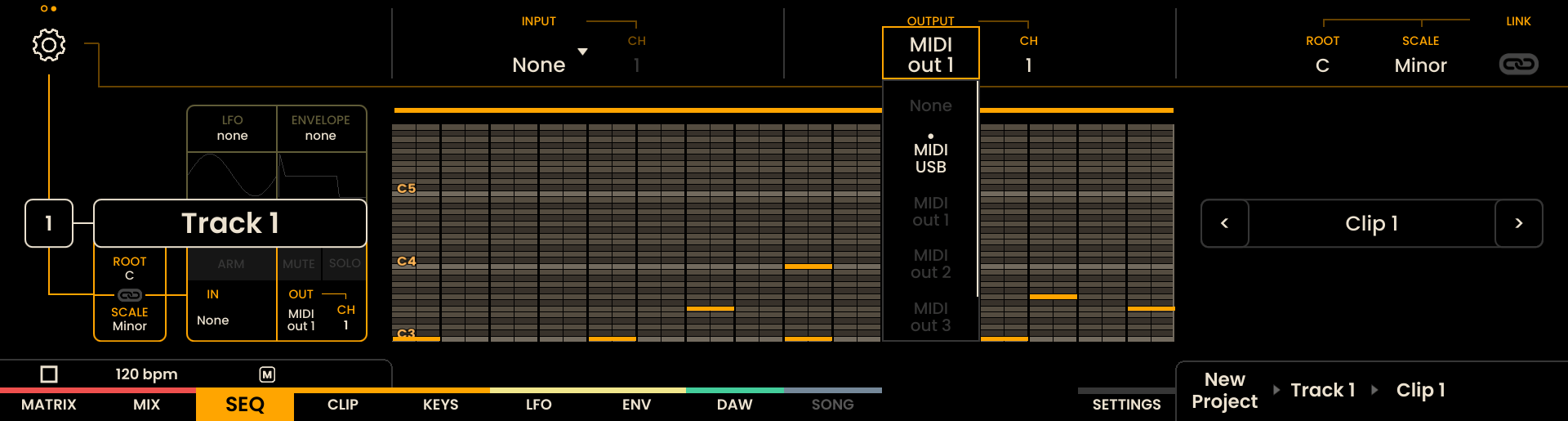Choose MIDI out 3 in the dropdown list
This screenshot has width=1568, height=421.
click(931, 316)
